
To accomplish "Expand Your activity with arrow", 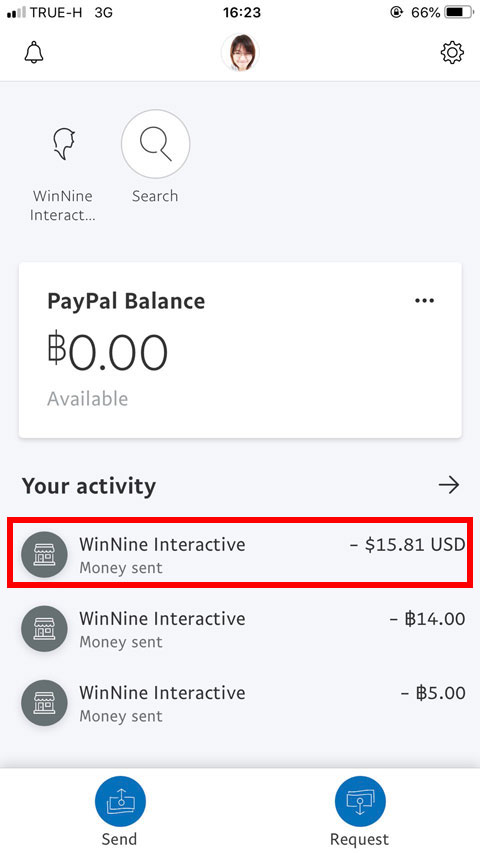I will 449,485.
